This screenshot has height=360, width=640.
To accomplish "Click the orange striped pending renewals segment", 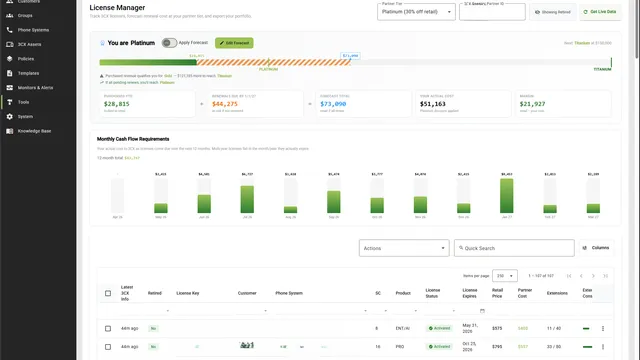I will click(273, 62).
